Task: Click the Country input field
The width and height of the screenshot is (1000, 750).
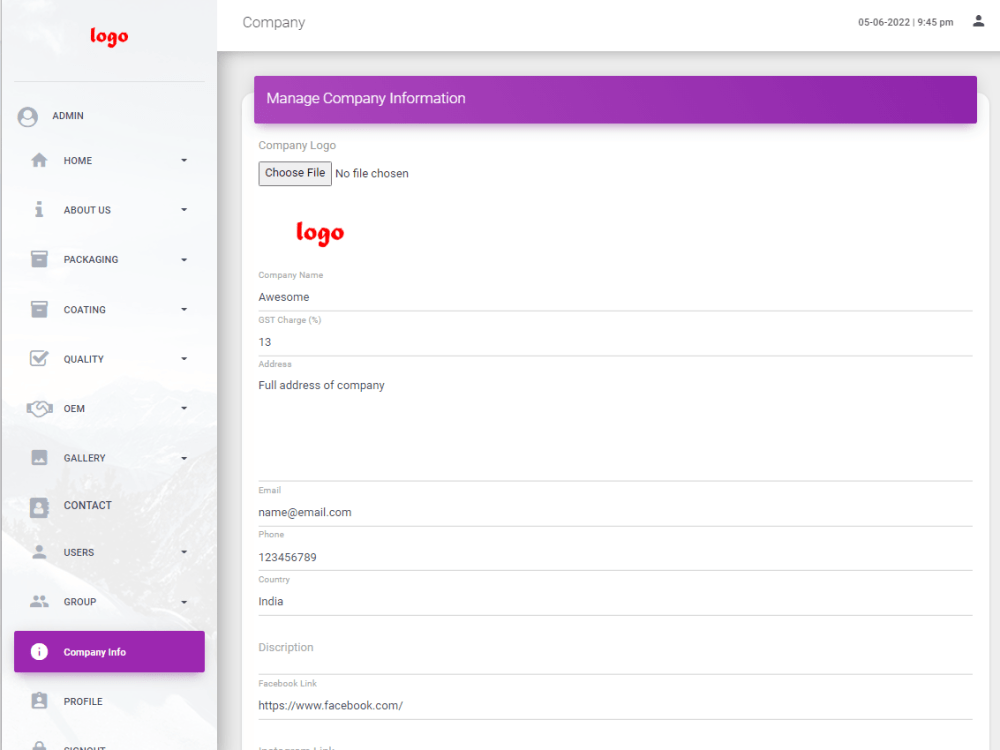Action: pyautogui.click(x=615, y=601)
